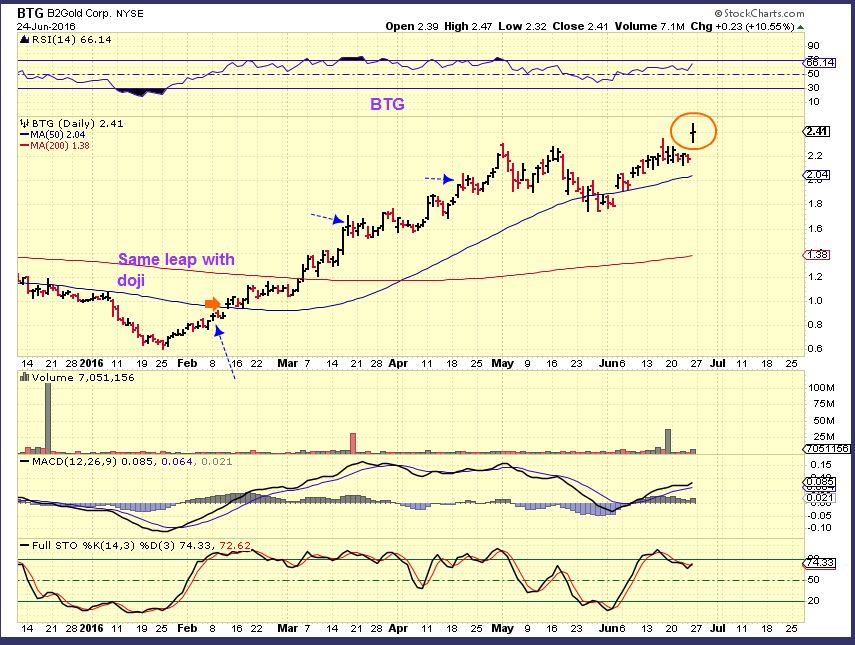Image resolution: width=855 pixels, height=645 pixels.
Task: Click the Close 2.41 value in header
Action: tap(580, 26)
